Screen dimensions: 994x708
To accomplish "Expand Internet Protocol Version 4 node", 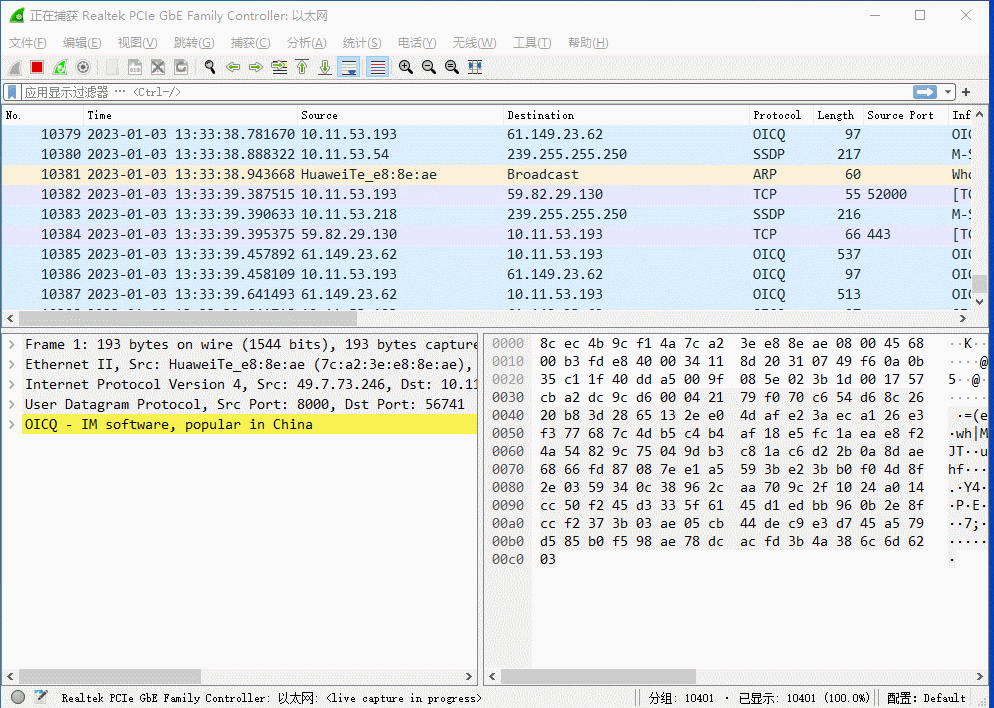I will click(x=11, y=384).
